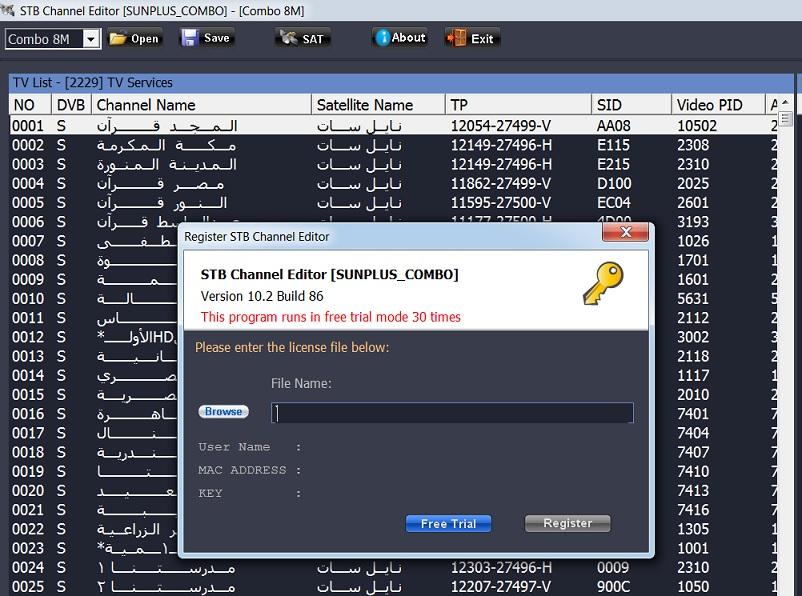The height and width of the screenshot is (596, 802).
Task: Click the Register button
Action: tap(568, 523)
